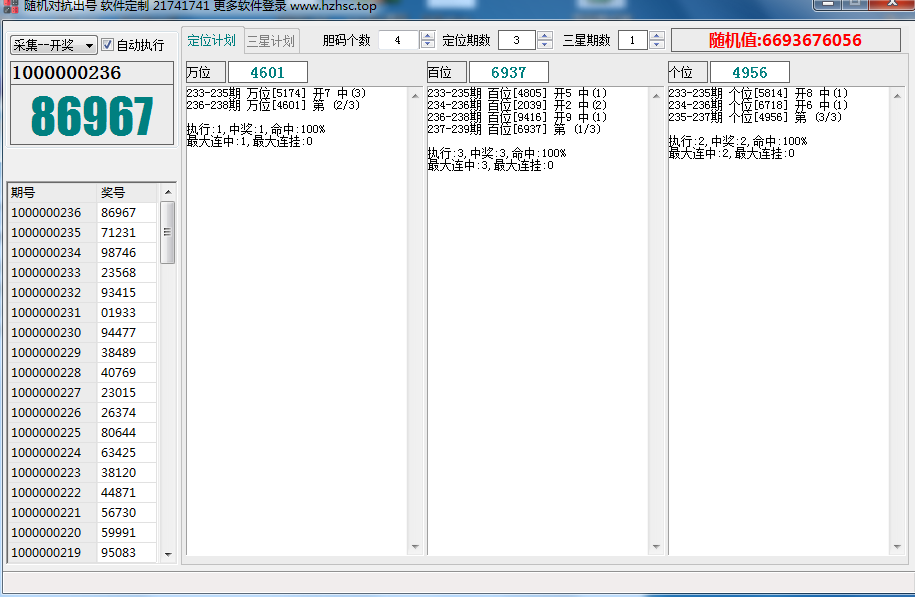The height and width of the screenshot is (597, 915).
Task: Decrease 胆码个数 with down arrow
Action: tap(428, 45)
